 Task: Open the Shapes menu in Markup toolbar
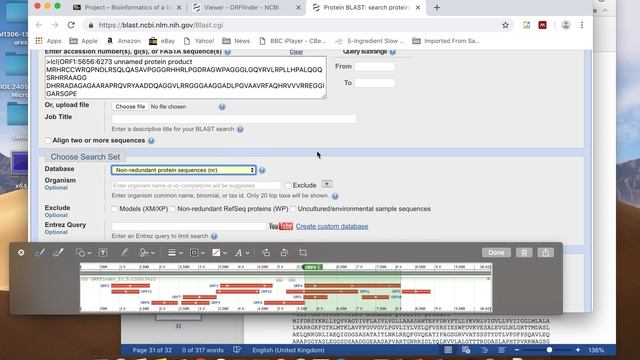[83, 253]
